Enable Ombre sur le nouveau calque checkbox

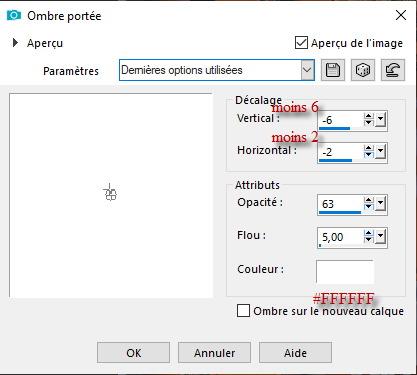coord(243,311)
